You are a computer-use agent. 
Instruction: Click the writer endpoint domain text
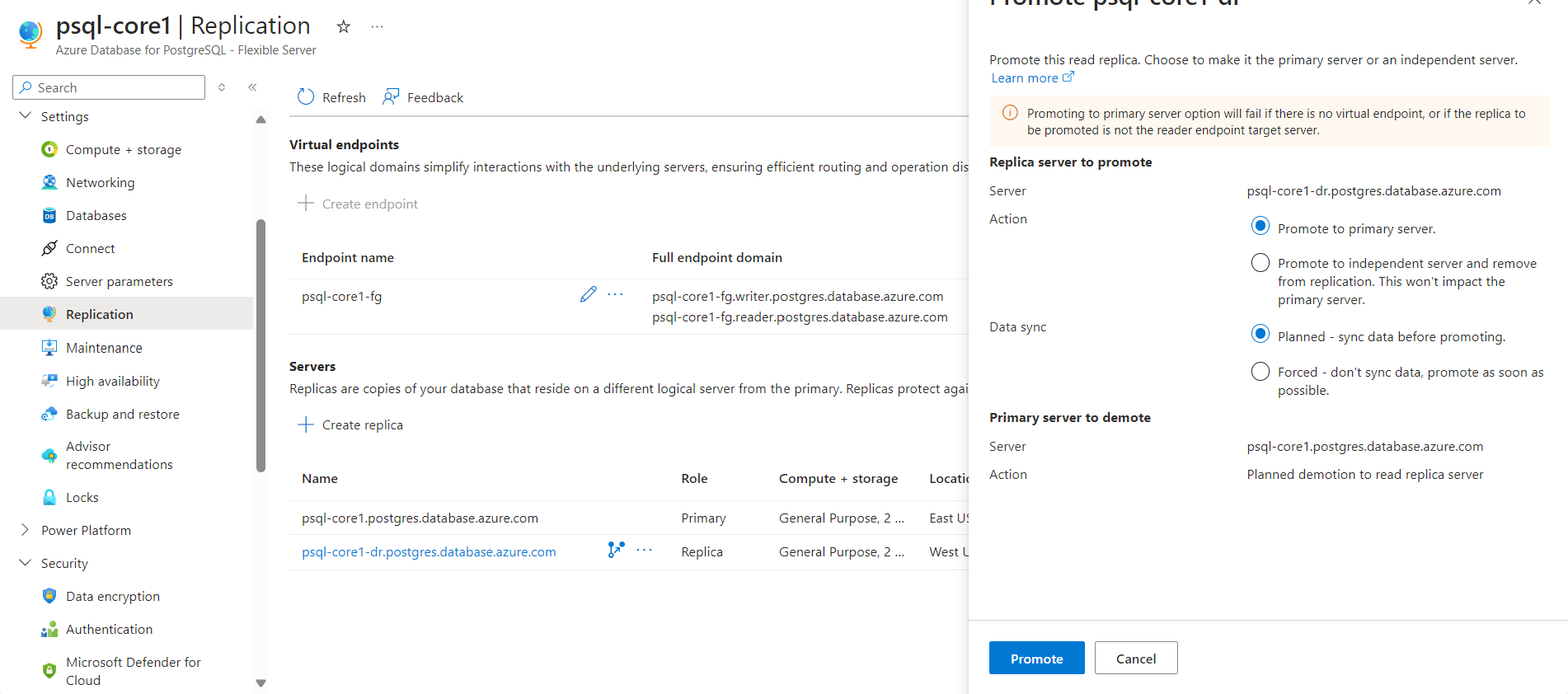[797, 296]
